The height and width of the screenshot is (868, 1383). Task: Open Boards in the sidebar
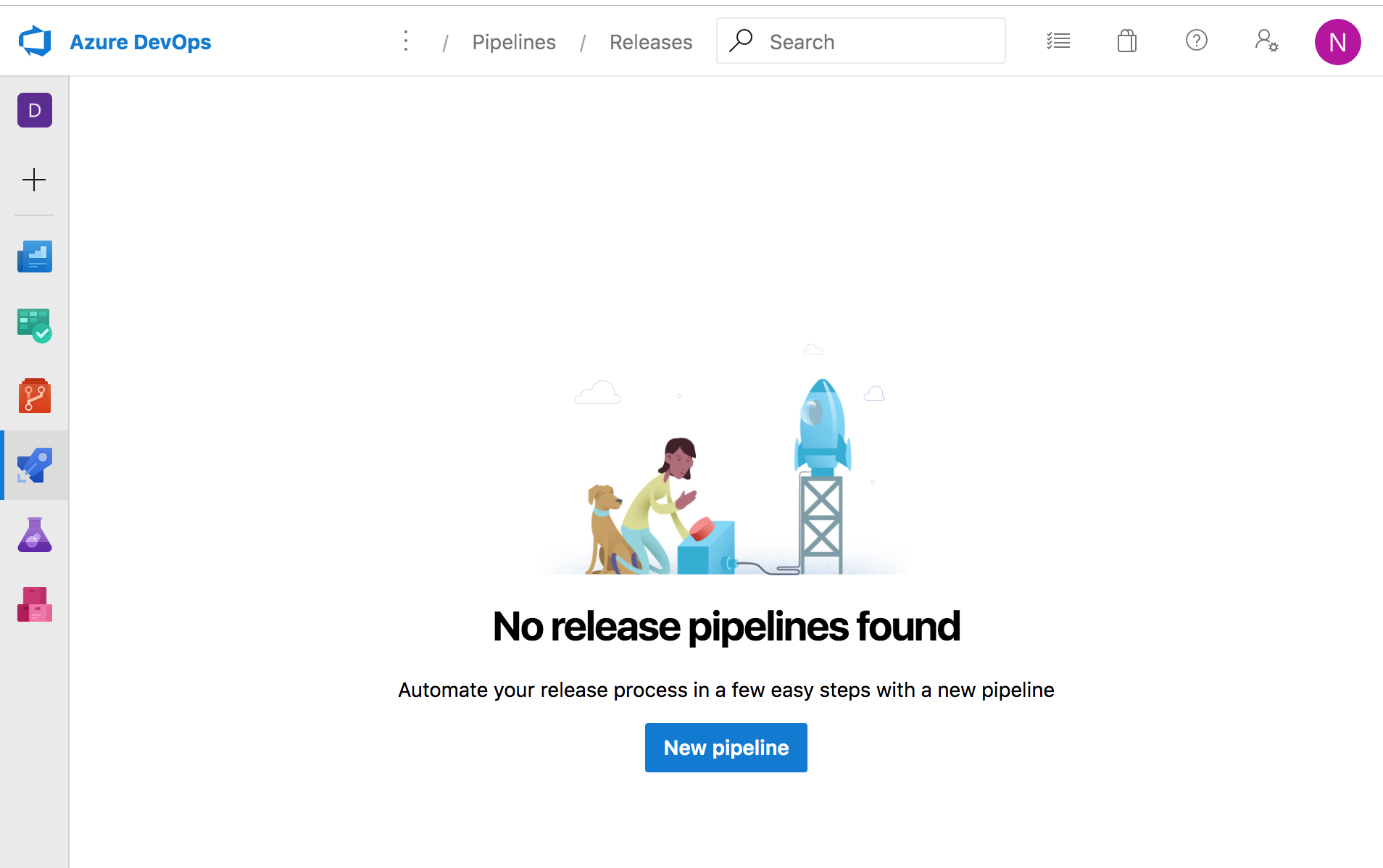point(35,326)
